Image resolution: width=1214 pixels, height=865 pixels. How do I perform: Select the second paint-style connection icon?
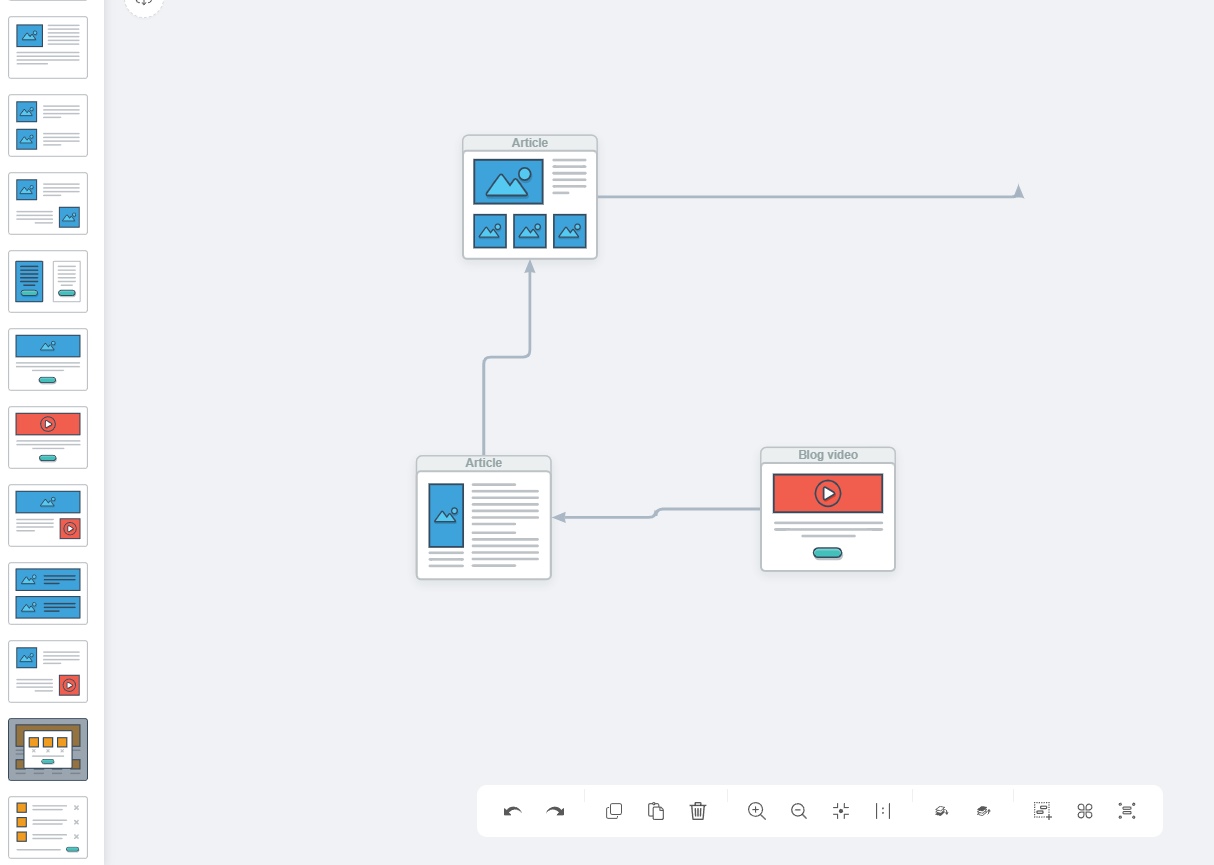coord(983,811)
